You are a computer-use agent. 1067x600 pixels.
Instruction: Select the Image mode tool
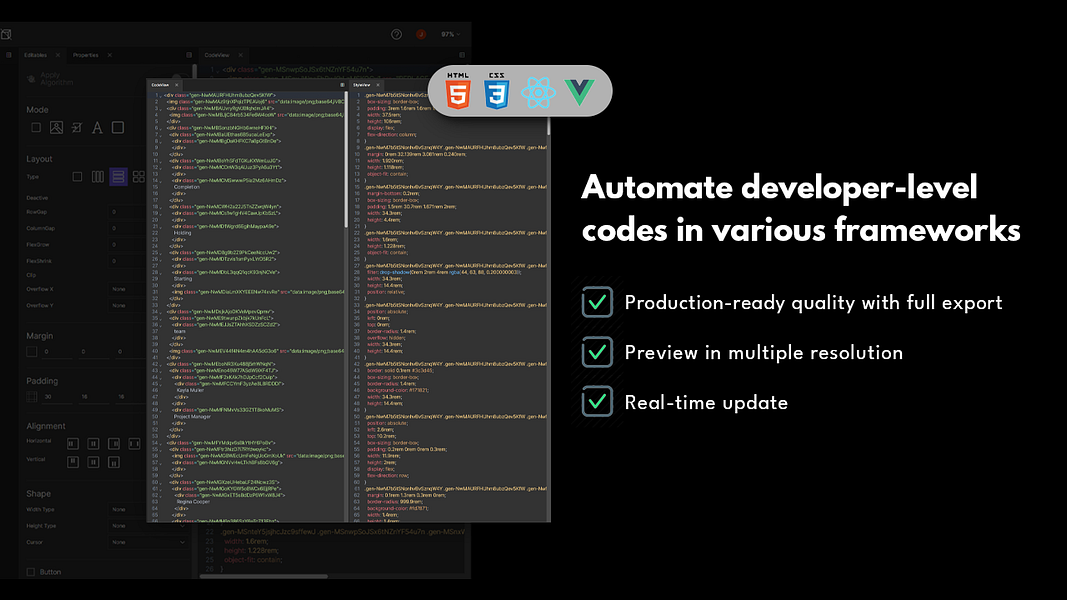click(x=56, y=128)
